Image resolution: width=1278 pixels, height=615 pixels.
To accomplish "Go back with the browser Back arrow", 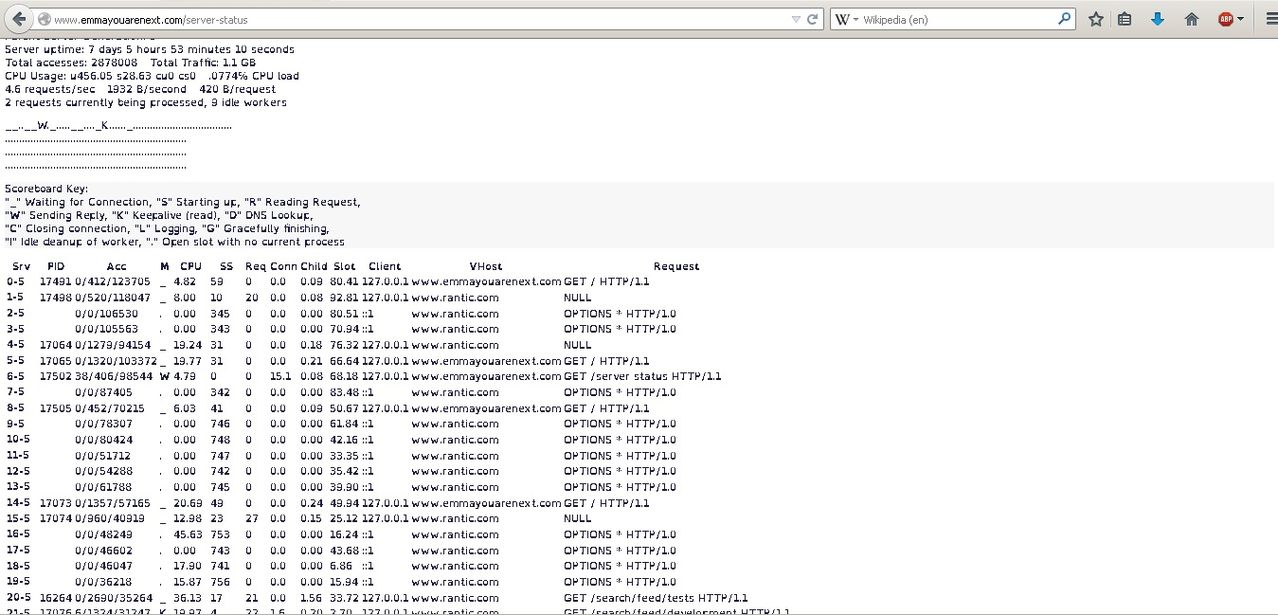I will (x=19, y=19).
